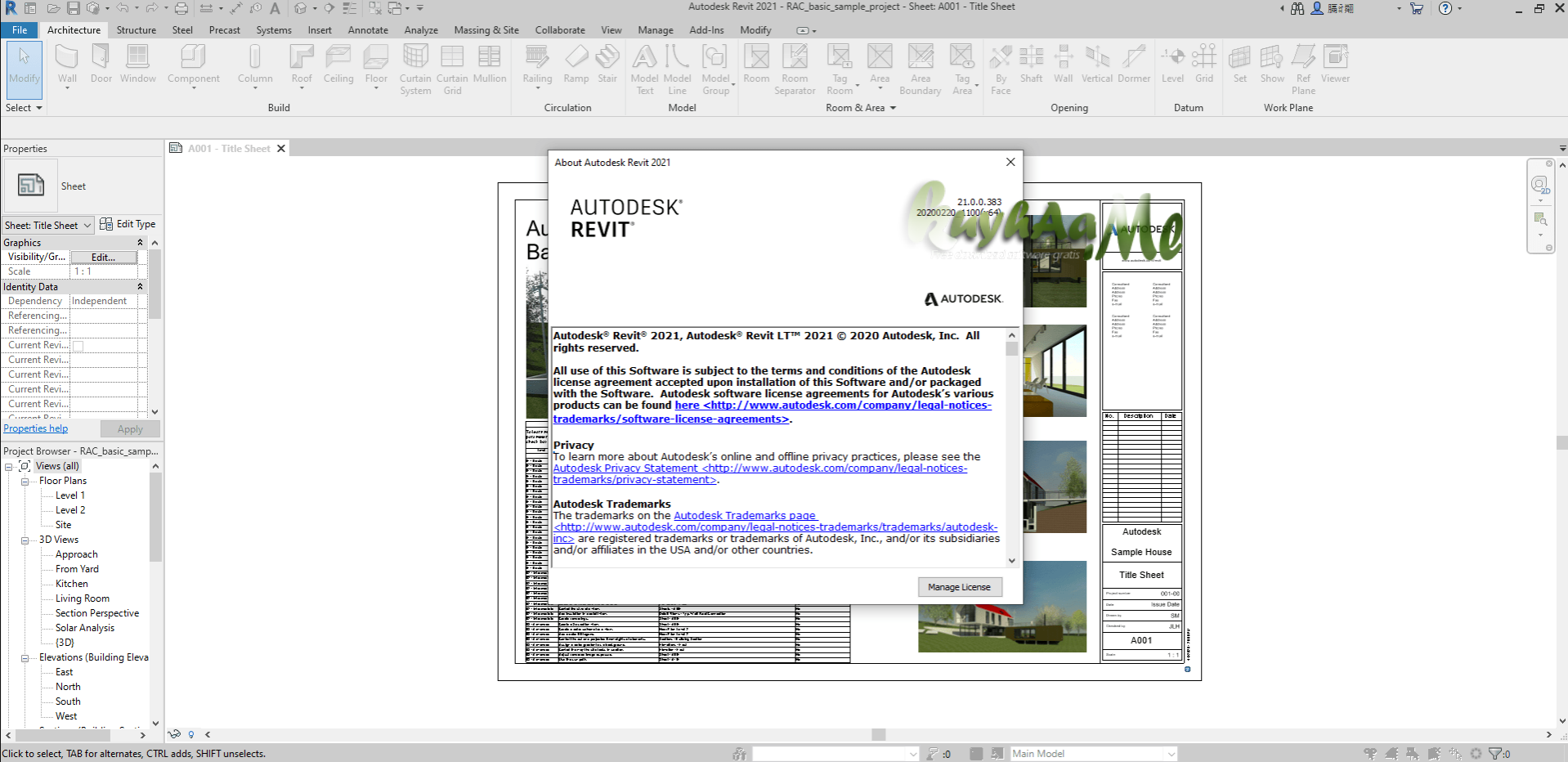1568x762 pixels.
Task: Toggle first Current Revi... checkbox
Action: pyautogui.click(x=78, y=346)
